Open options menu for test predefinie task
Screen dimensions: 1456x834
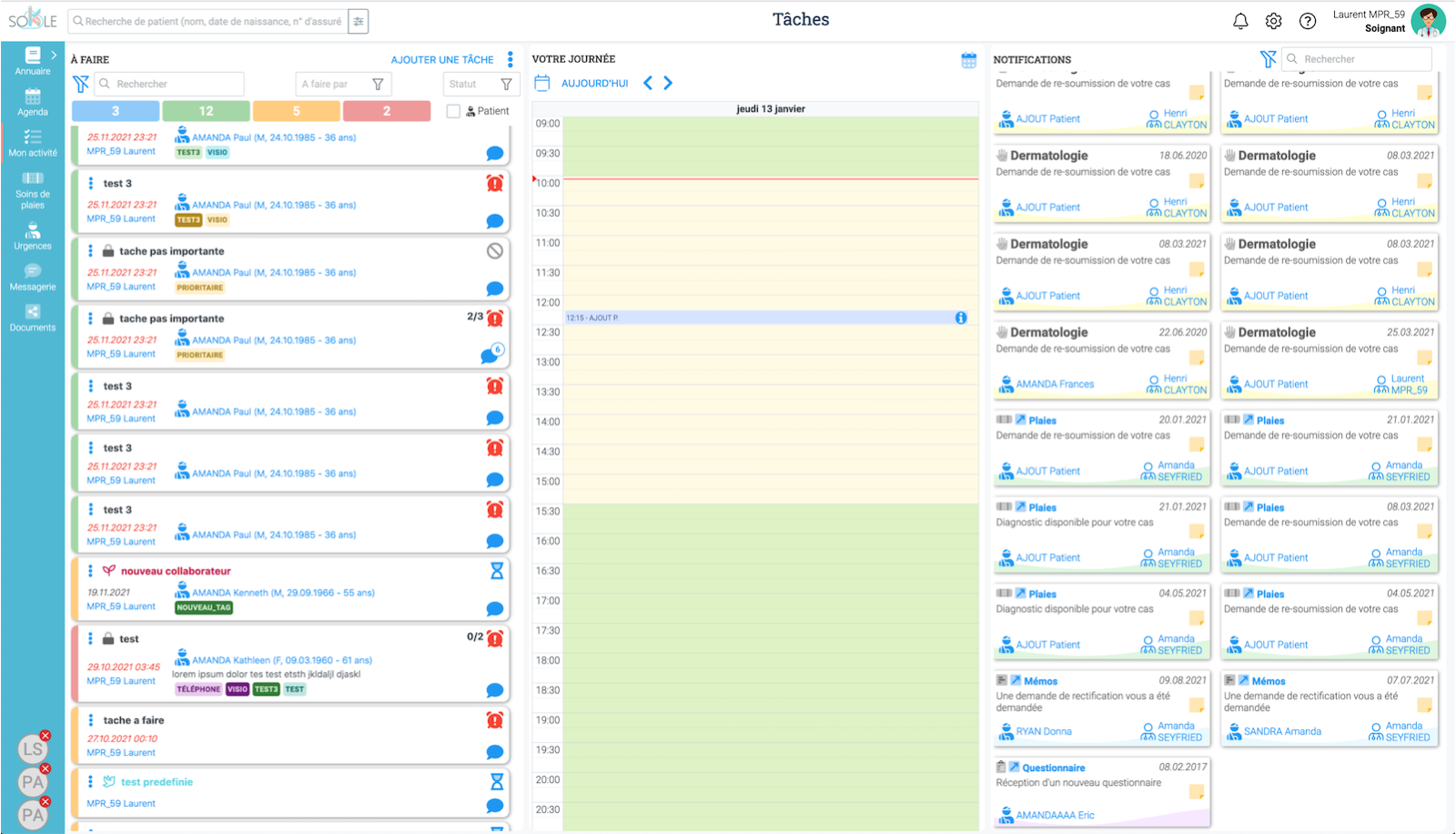pos(90,782)
